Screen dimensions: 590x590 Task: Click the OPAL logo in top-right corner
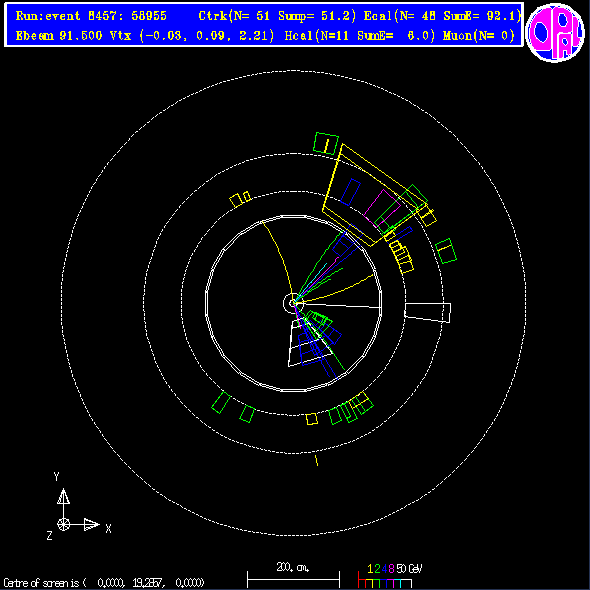tap(555, 33)
